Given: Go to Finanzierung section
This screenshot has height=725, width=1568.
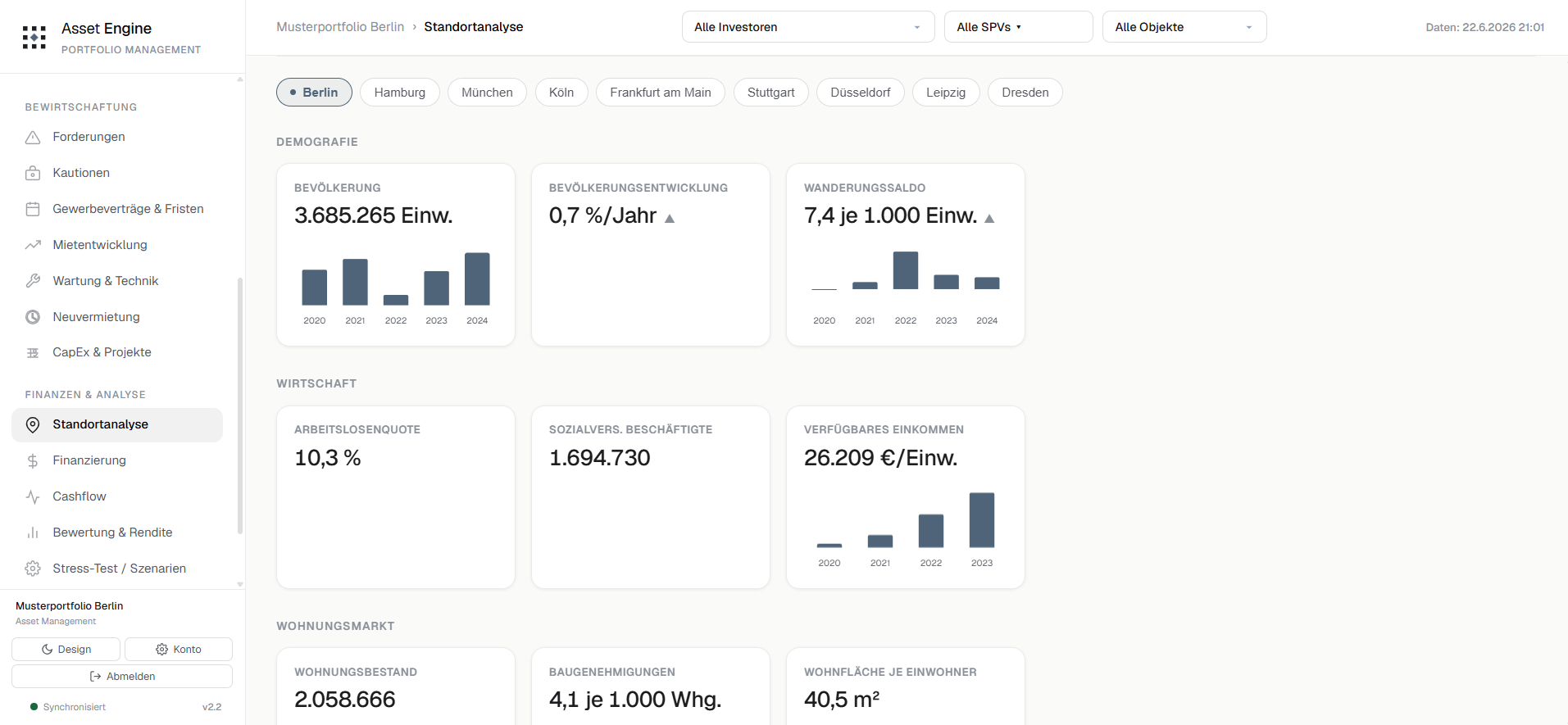Looking at the screenshot, I should click(x=117, y=460).
